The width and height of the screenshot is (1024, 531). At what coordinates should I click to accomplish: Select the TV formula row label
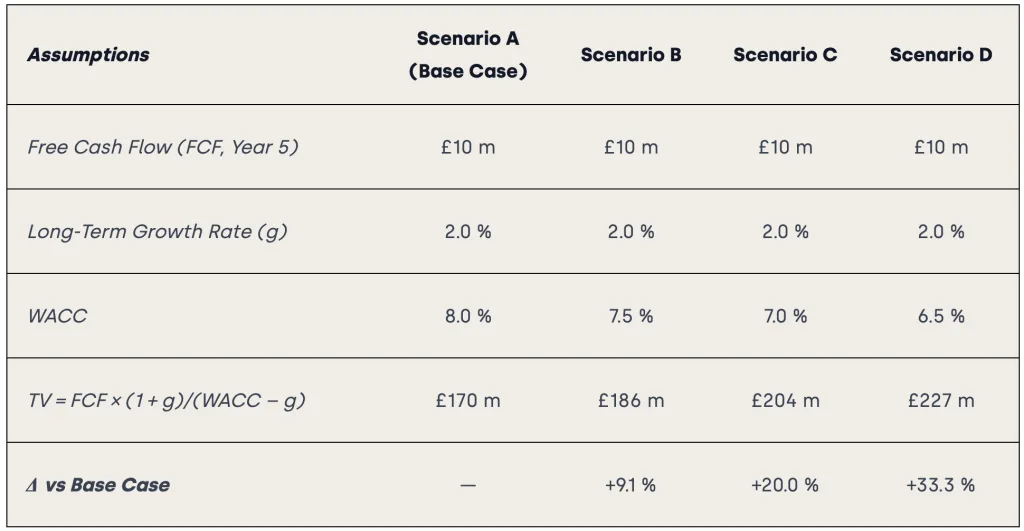point(166,400)
